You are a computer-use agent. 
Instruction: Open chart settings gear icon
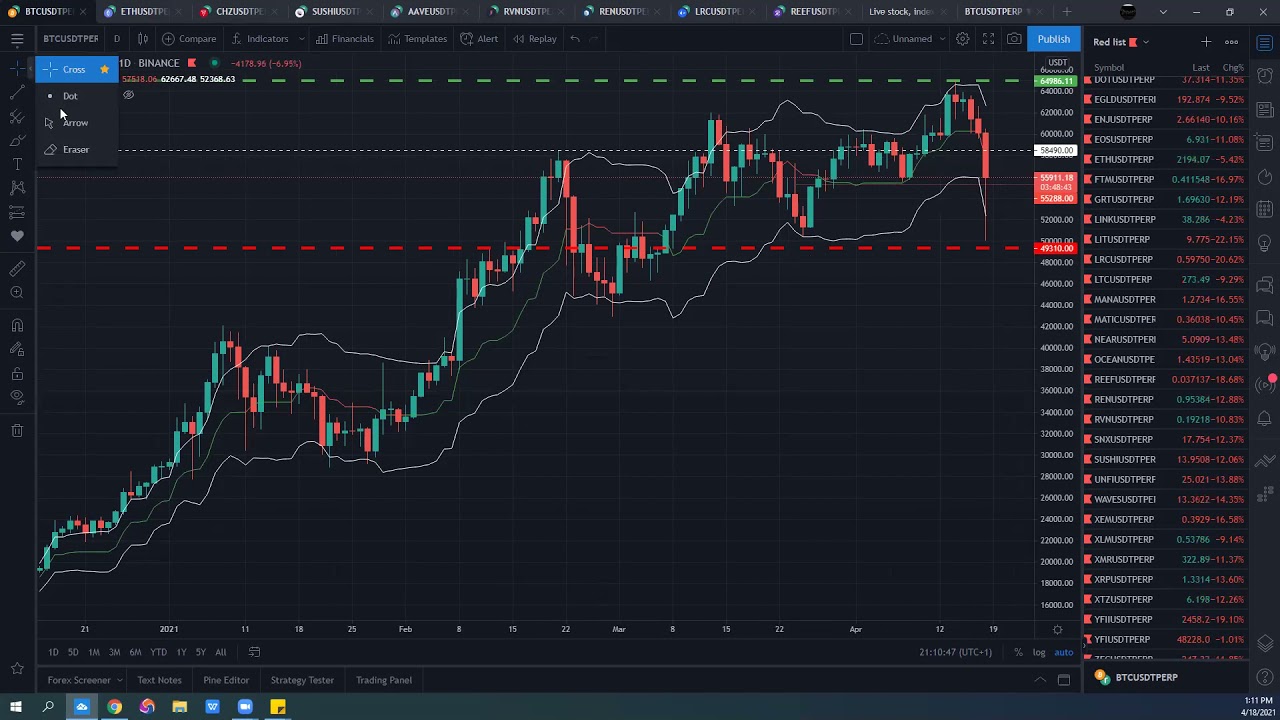[962, 39]
